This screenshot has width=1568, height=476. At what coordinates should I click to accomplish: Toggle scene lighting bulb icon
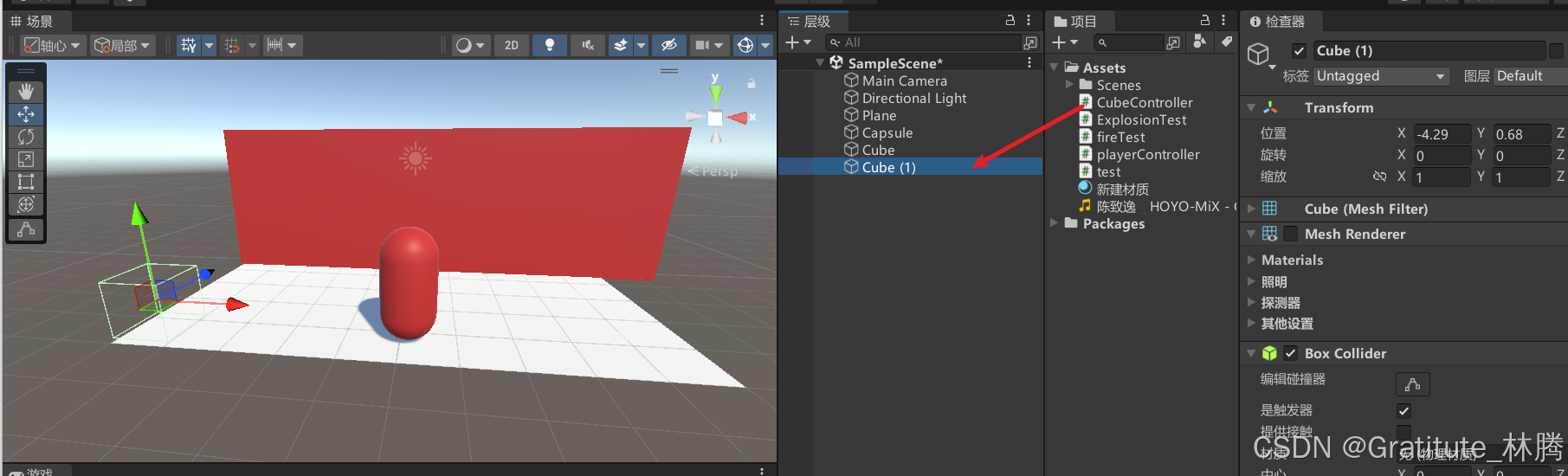pyautogui.click(x=550, y=45)
